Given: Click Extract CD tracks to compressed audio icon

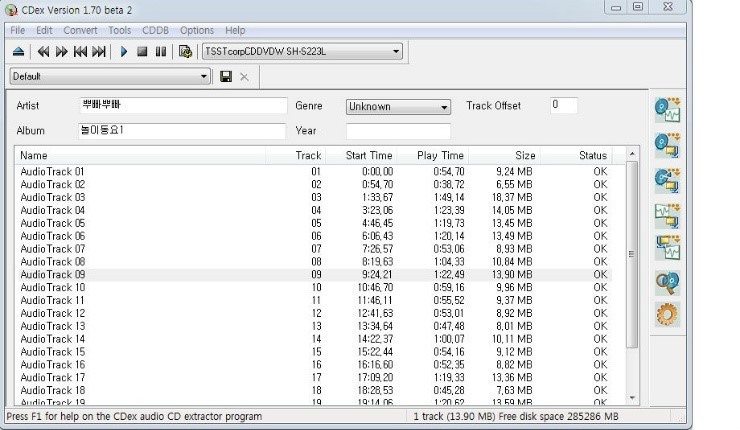Looking at the screenshot, I should click(x=666, y=143).
